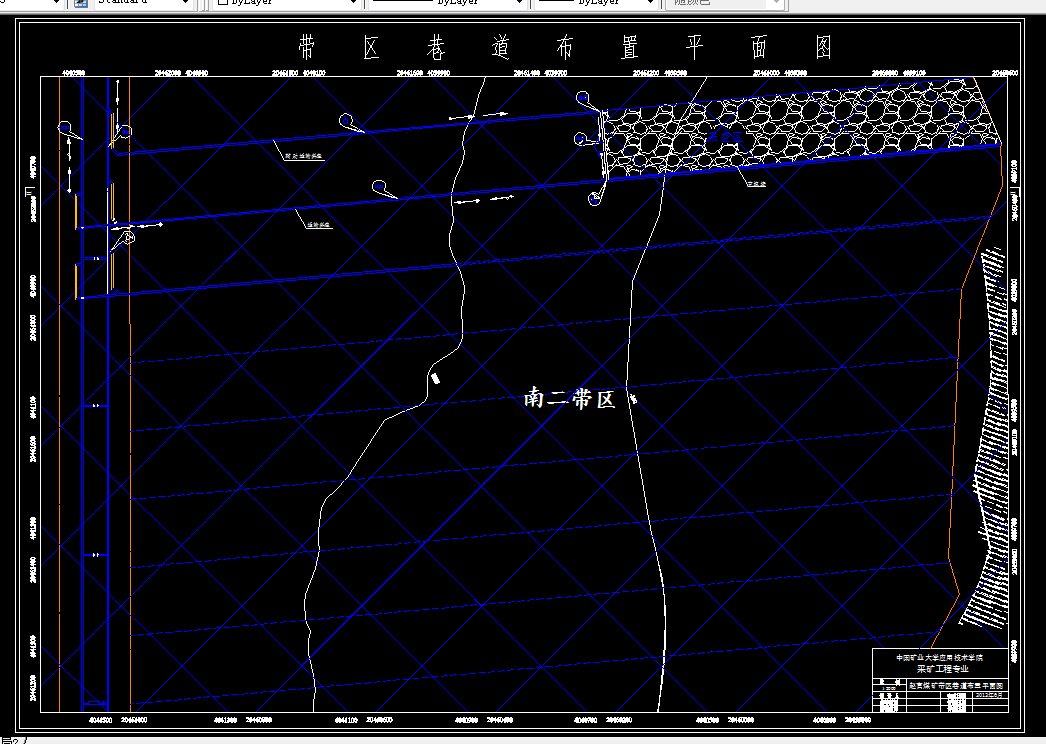Select drawing name 赵官煤矿带区巷道布置平面图 in title block

[x=955, y=685]
